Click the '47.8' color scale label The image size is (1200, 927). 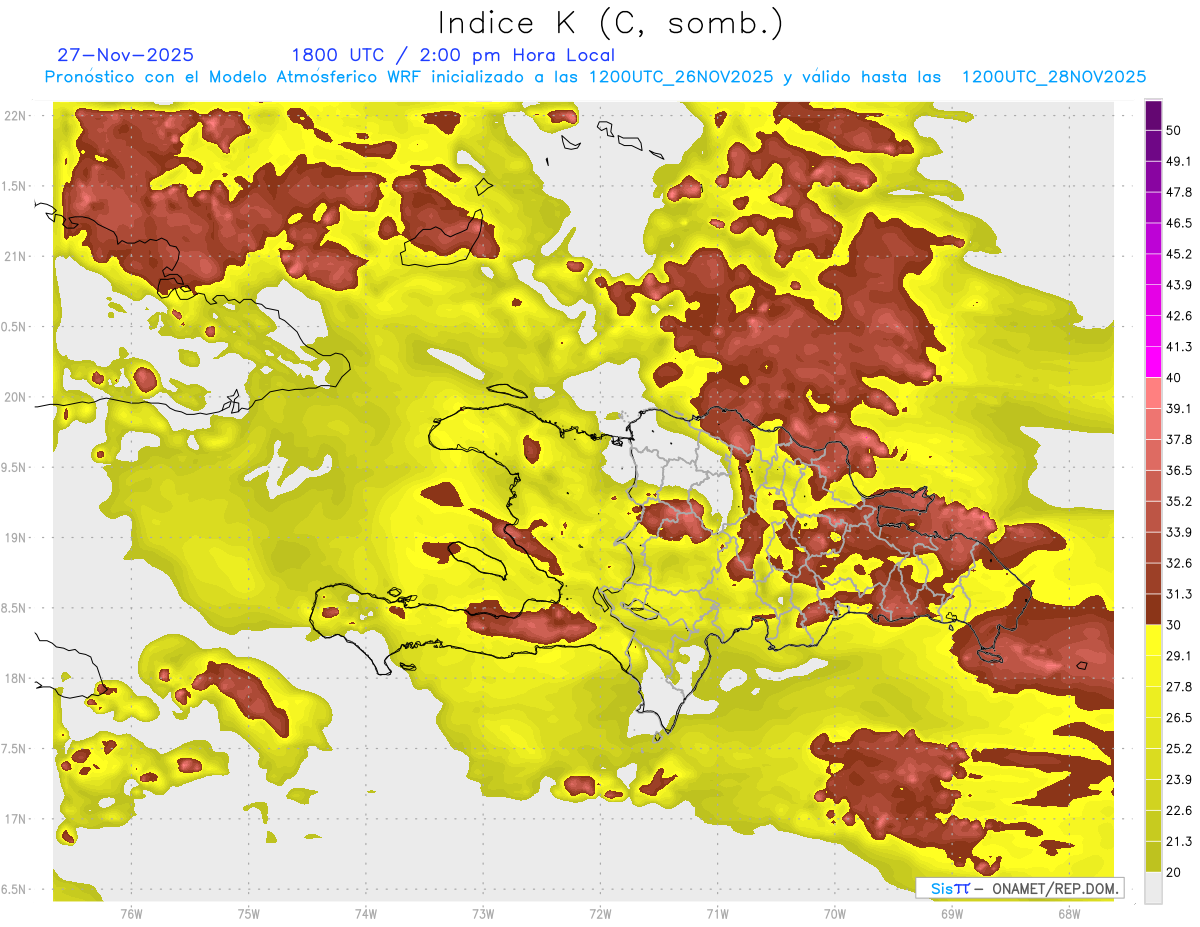click(x=1179, y=192)
